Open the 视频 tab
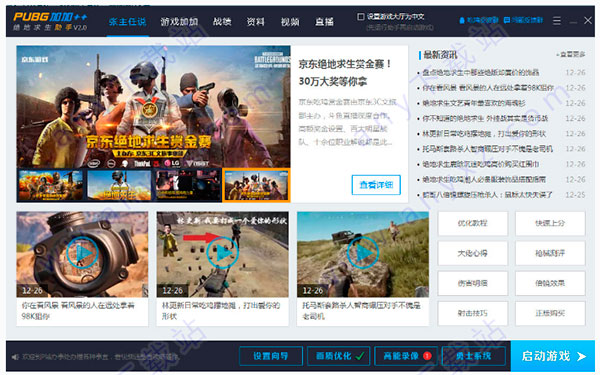The height and width of the screenshot is (375, 600). 290,22
